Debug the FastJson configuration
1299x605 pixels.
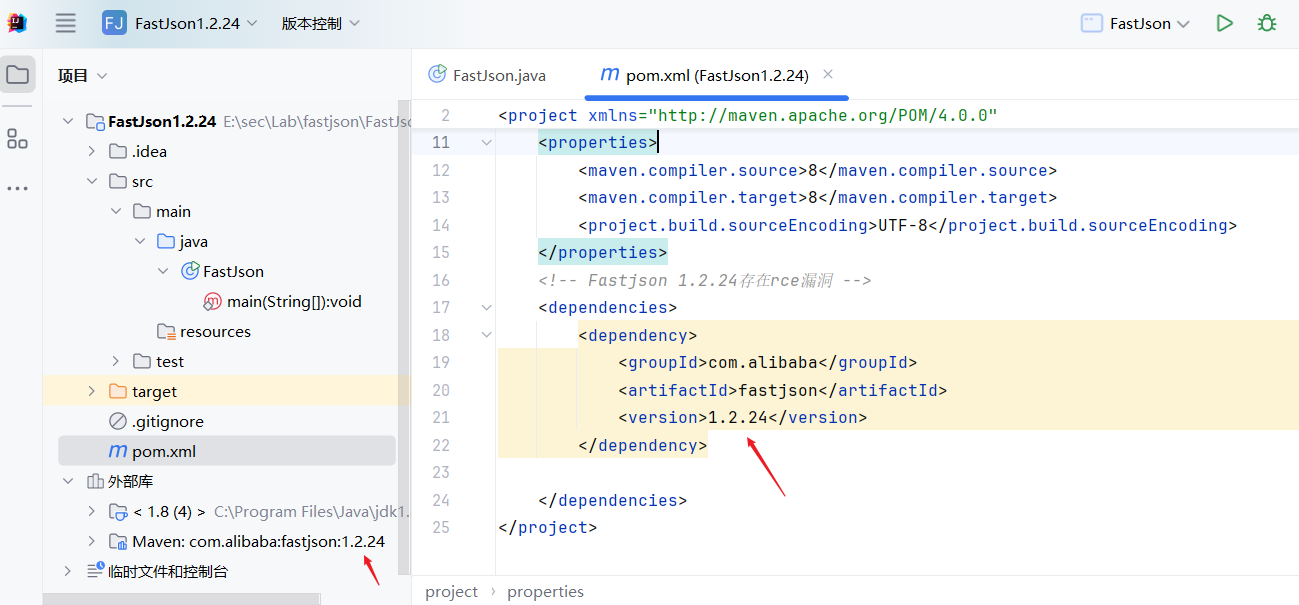pyautogui.click(x=1267, y=23)
